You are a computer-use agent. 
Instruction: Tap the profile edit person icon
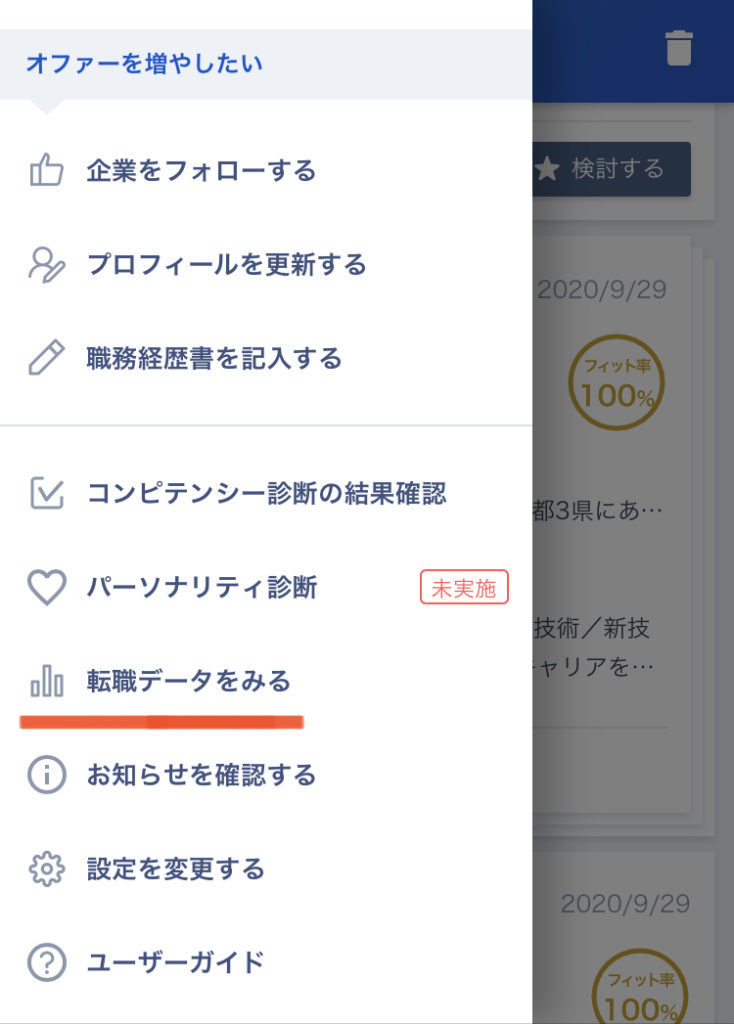[46, 264]
